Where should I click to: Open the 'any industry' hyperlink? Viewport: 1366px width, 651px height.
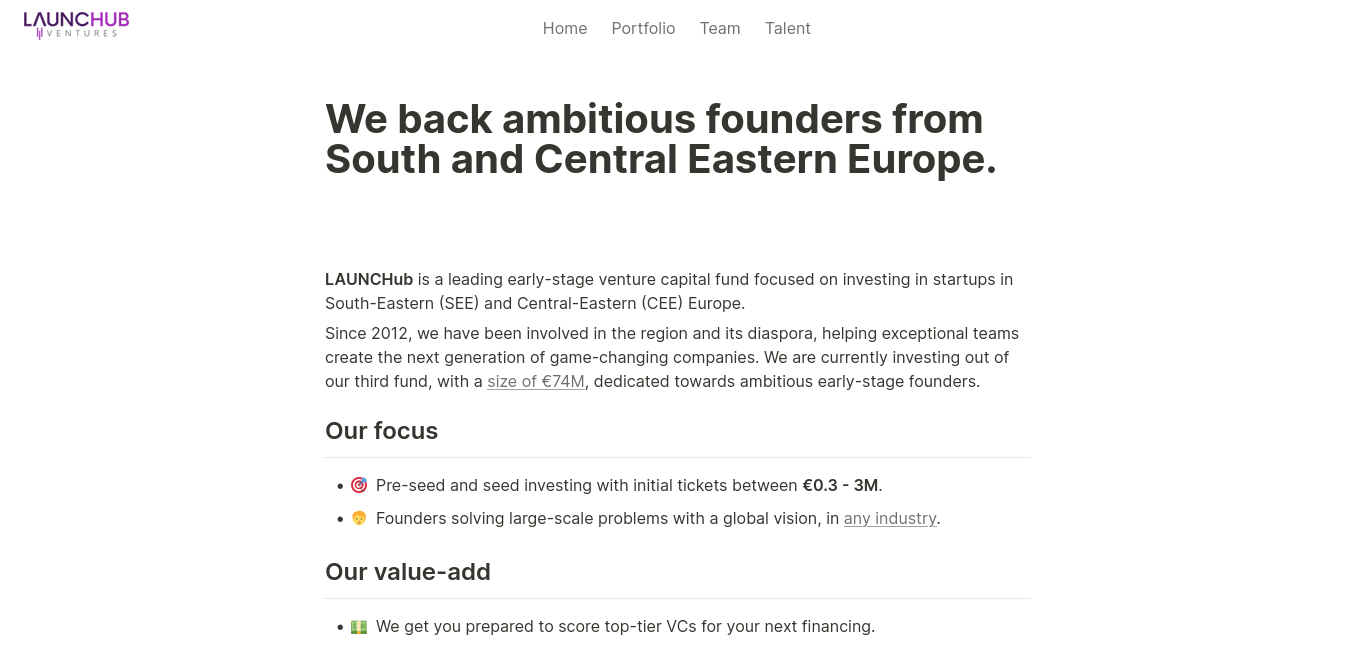[x=890, y=518]
